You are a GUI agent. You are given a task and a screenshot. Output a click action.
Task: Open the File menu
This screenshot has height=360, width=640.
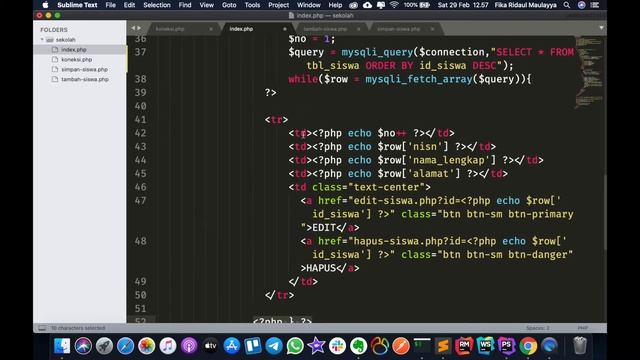point(111,5)
